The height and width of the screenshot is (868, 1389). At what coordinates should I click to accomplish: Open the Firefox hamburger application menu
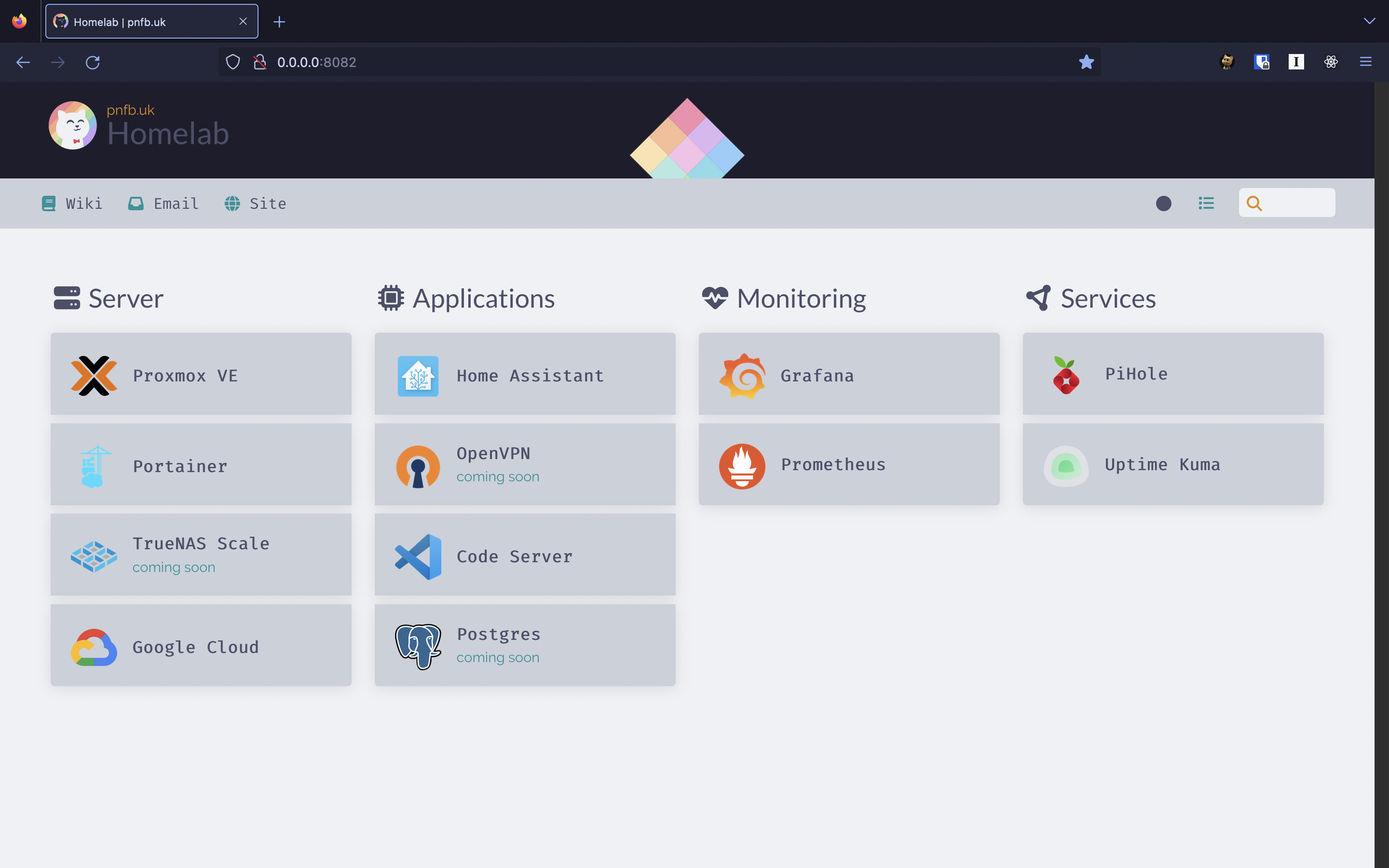[x=1365, y=62]
